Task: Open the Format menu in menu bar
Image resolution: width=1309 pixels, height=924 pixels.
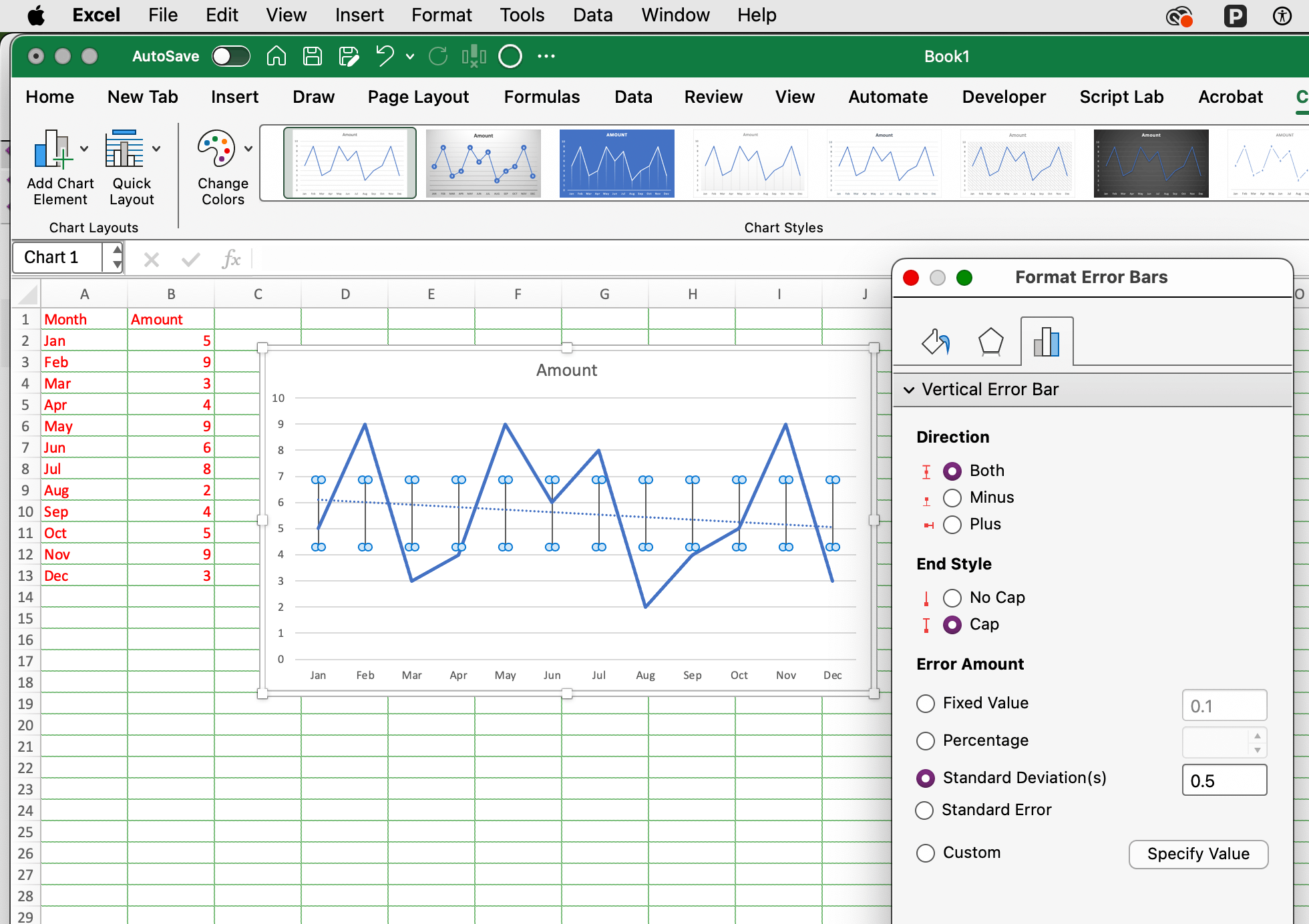Action: 441,15
